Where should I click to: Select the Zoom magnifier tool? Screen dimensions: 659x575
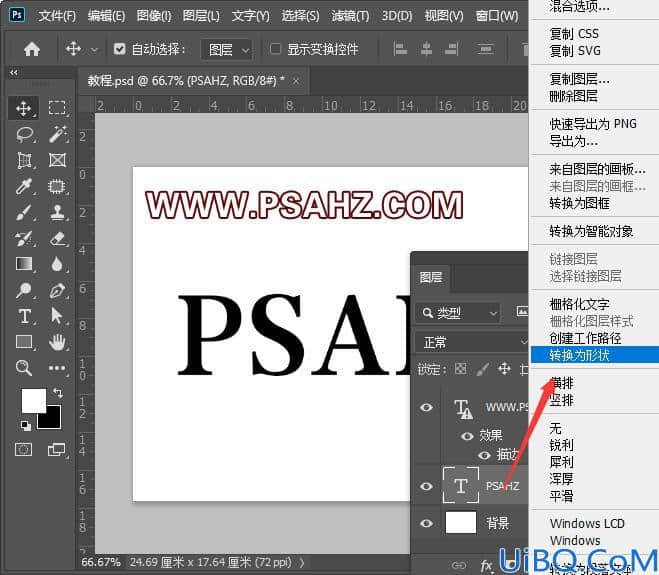tap(24, 368)
